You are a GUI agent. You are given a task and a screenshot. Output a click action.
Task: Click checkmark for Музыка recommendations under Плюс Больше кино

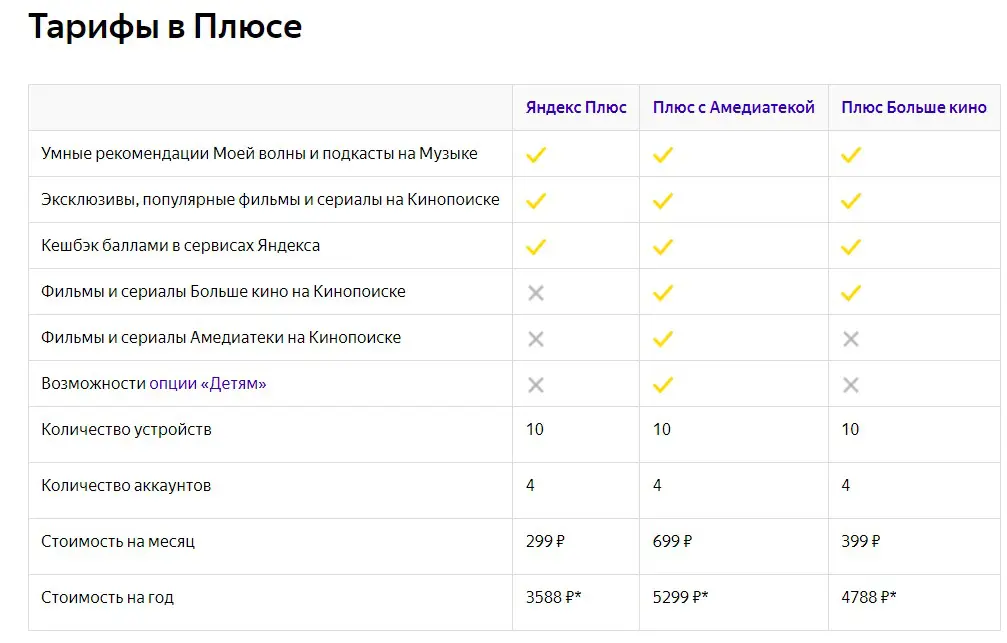[851, 155]
